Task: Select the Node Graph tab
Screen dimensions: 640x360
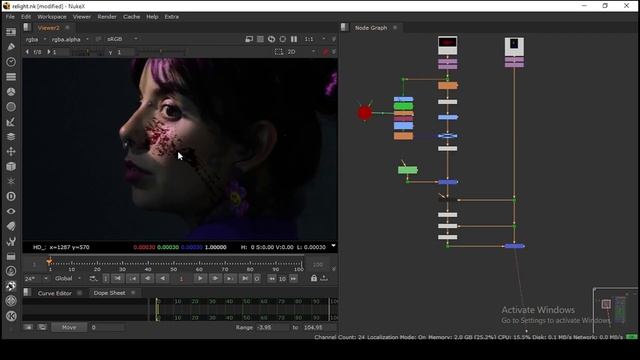Action: coord(371,28)
